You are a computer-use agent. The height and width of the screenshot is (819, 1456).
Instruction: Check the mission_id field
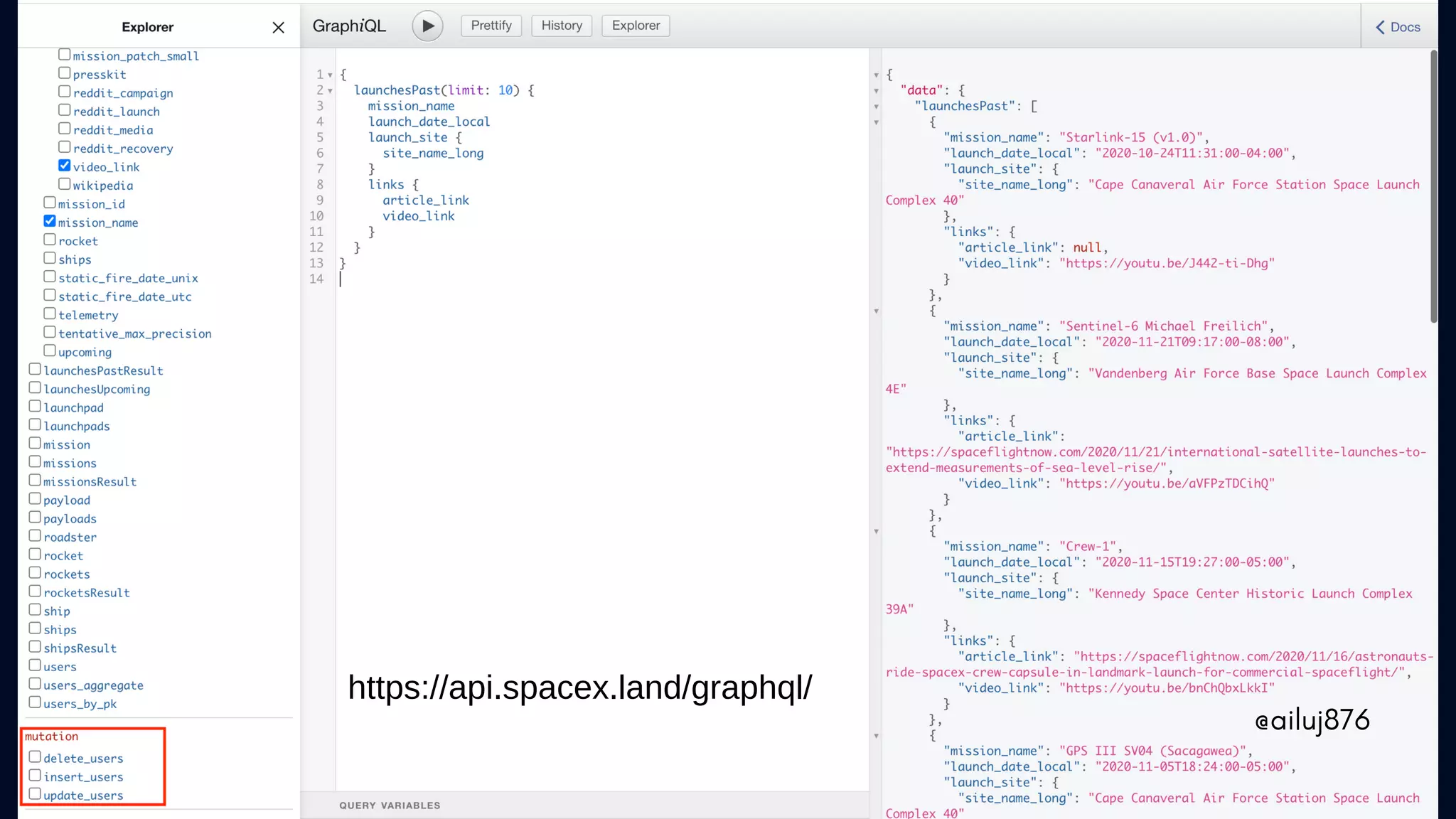click(x=50, y=203)
